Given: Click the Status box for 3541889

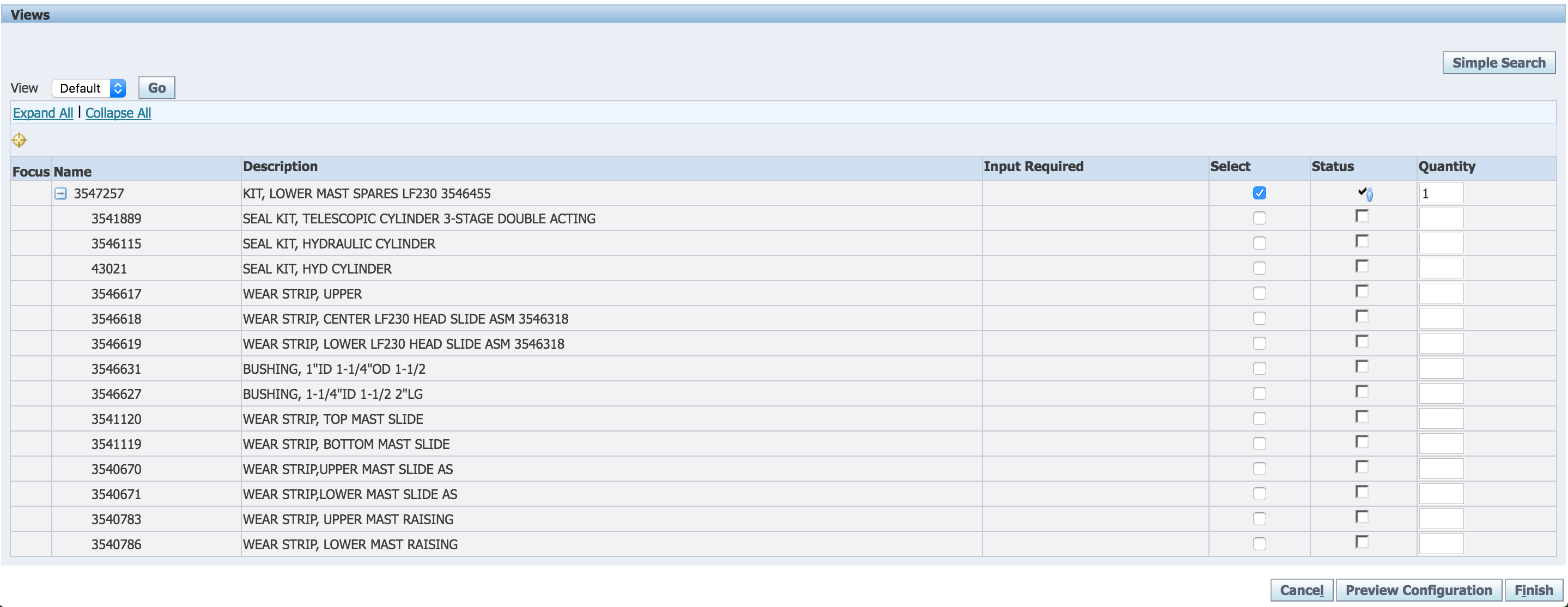Looking at the screenshot, I should coord(1362,216).
